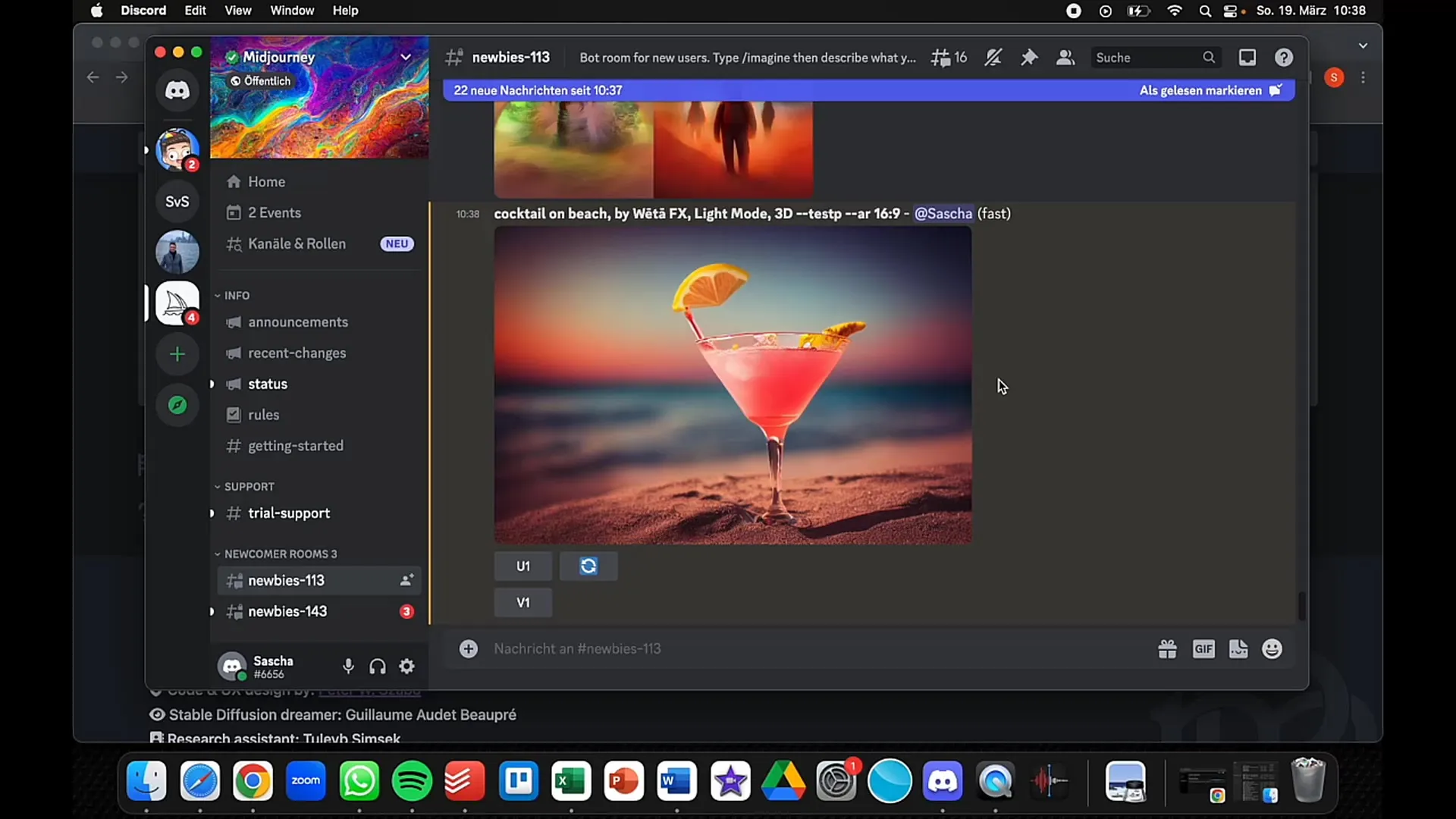
Task: Open the cocktail on beach image
Action: pos(733,385)
